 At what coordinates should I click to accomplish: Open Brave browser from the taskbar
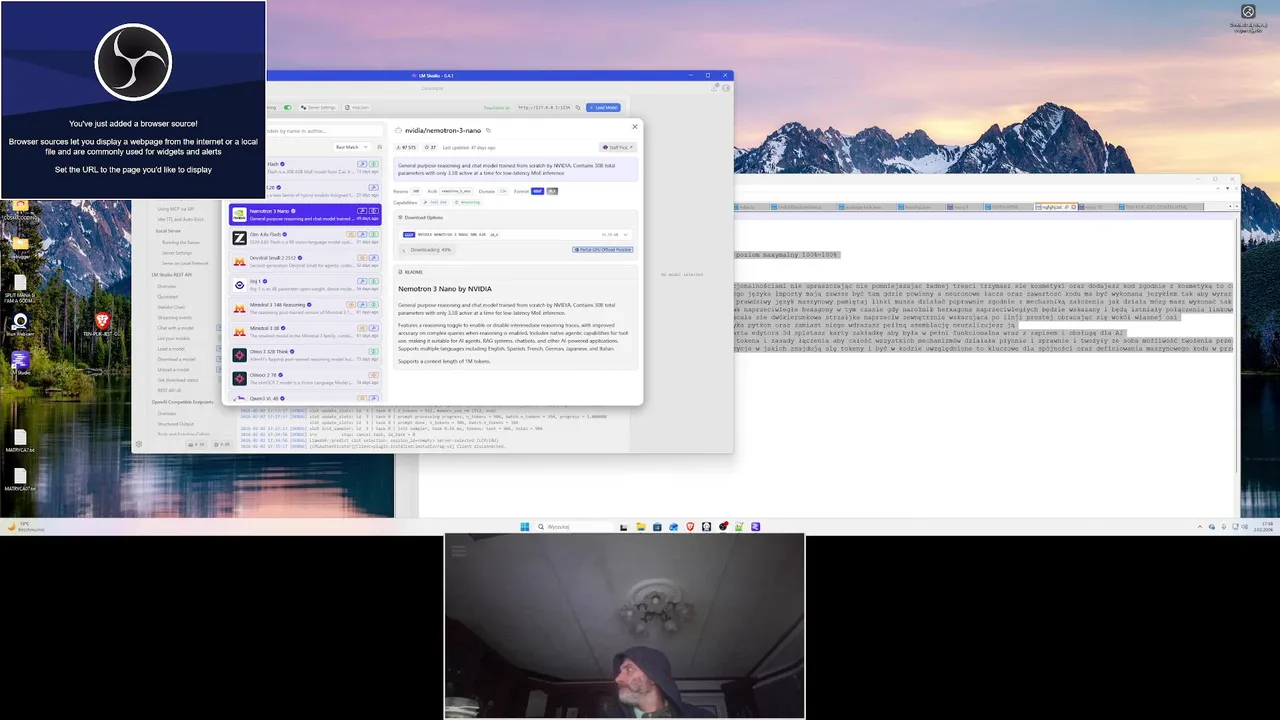coord(690,526)
